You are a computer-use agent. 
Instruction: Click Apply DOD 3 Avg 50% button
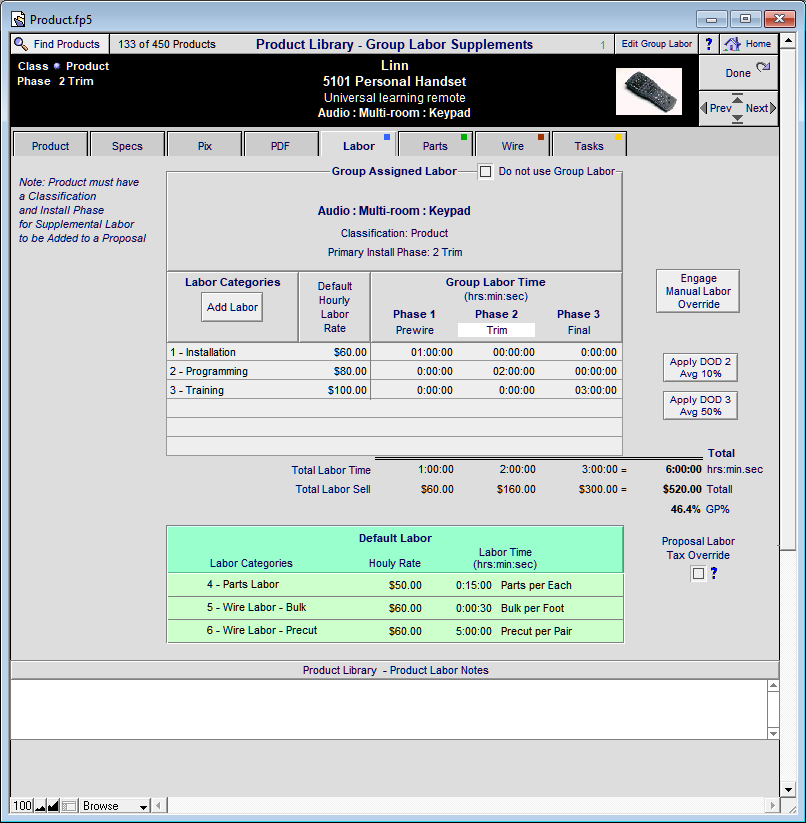click(700, 405)
